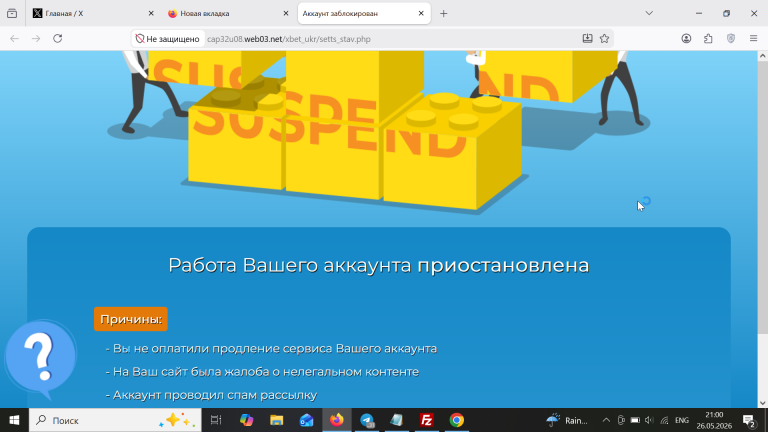This screenshot has width=768, height=432.
Task: Open the Firefox hamburger application menu
Action: [753, 39]
